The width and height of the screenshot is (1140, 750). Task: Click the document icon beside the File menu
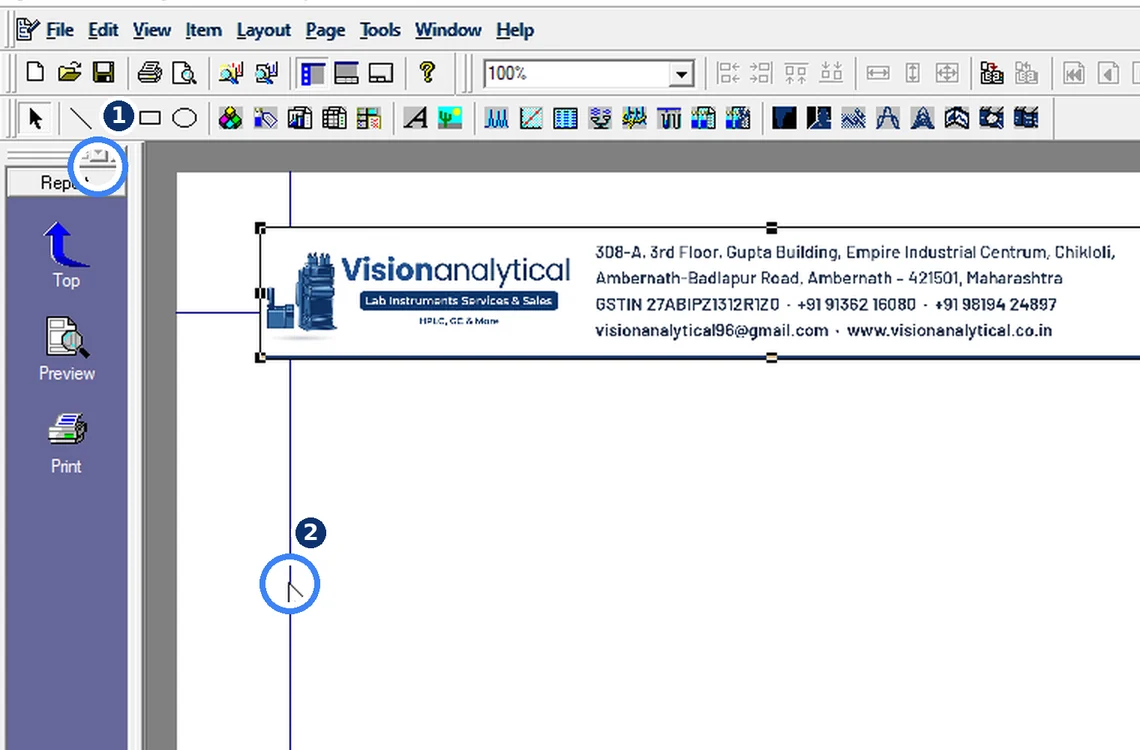point(27,30)
